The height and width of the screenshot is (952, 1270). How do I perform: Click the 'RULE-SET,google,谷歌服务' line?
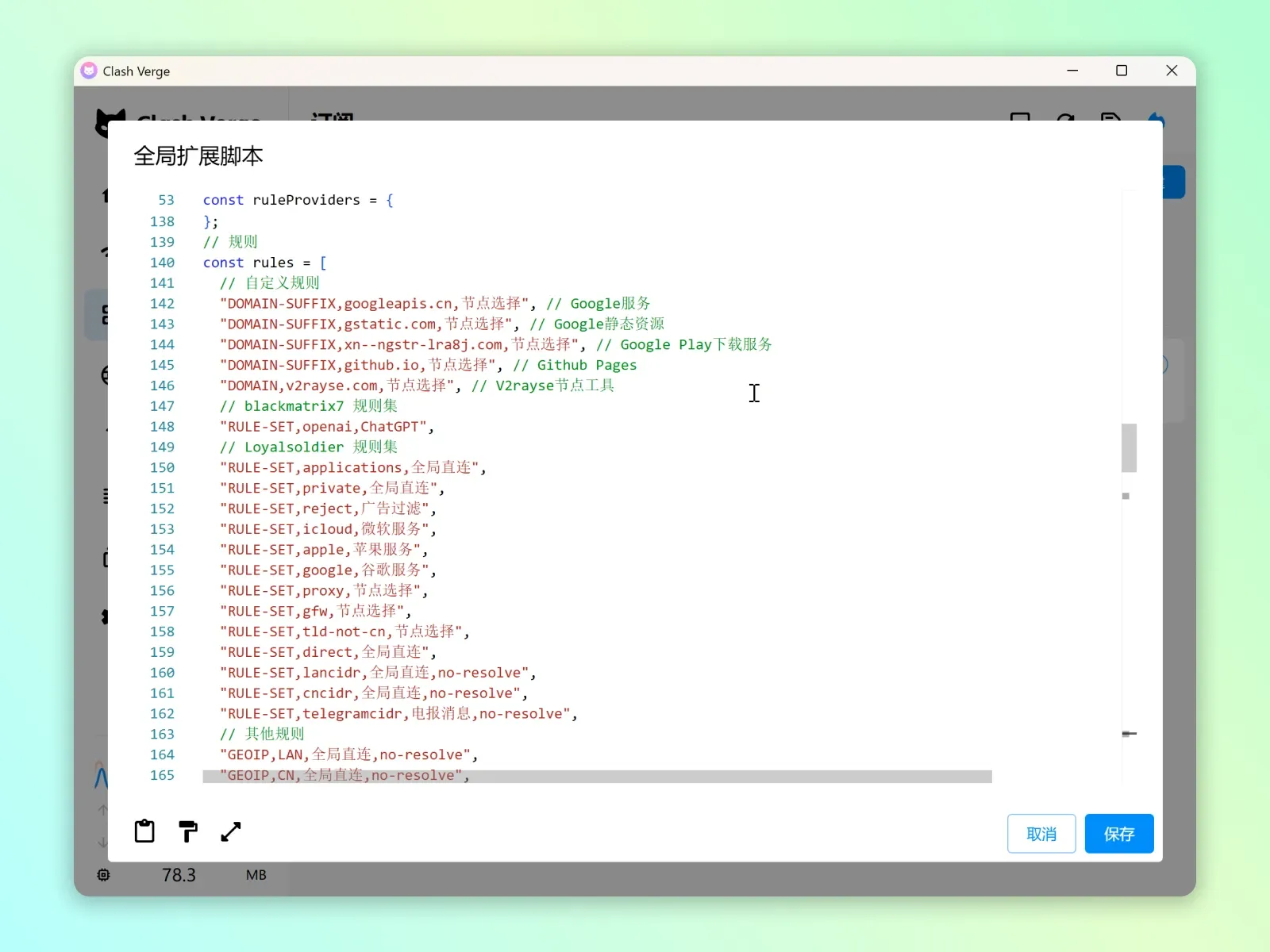tap(328, 570)
